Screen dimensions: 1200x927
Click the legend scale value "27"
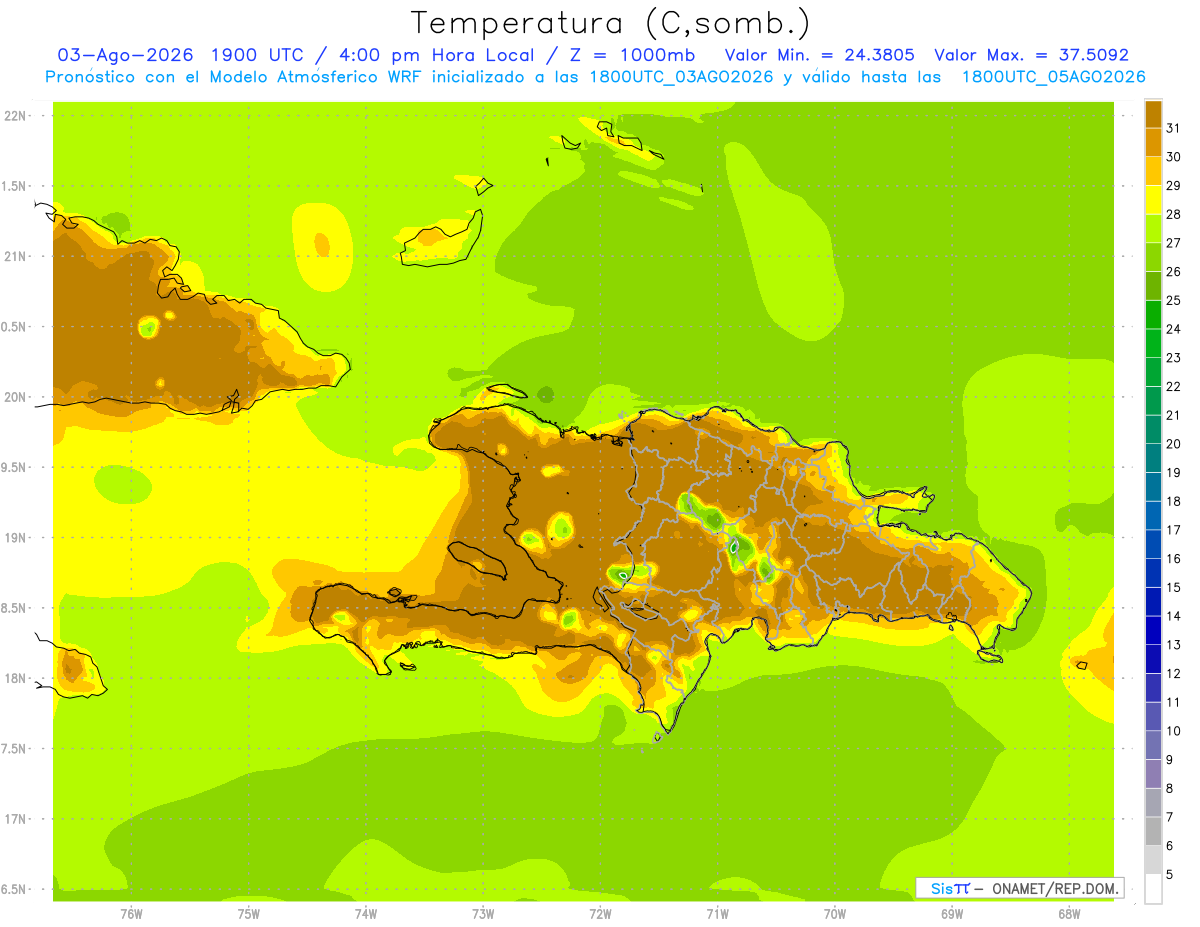coord(1174,243)
